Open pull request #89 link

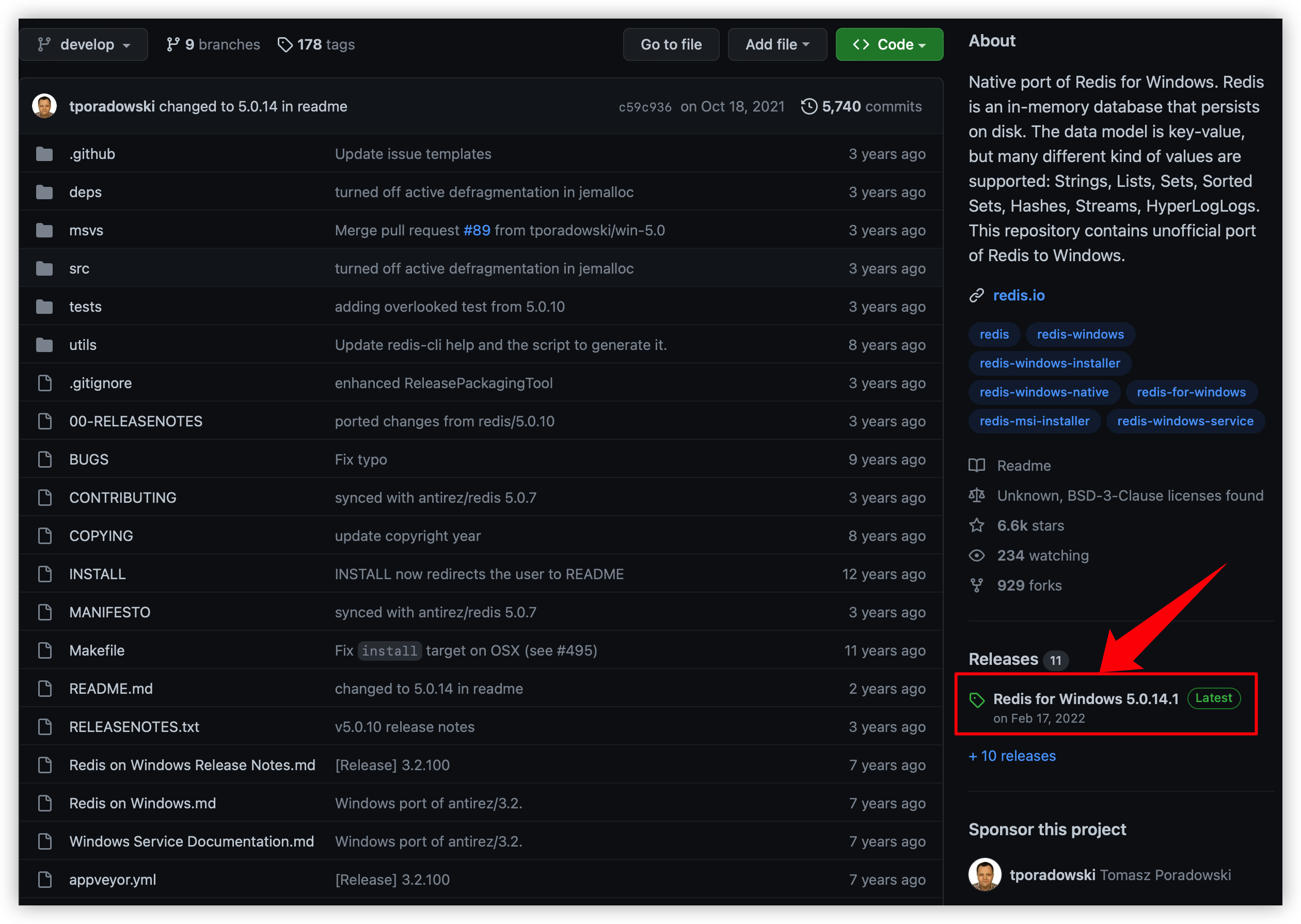pos(476,230)
